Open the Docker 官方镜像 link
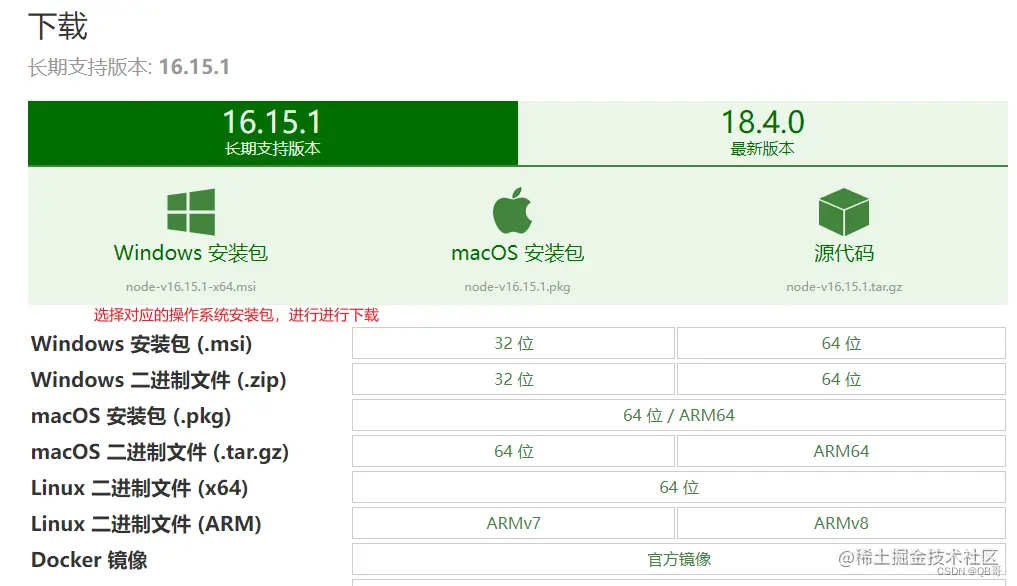The height and width of the screenshot is (586, 1017). pyautogui.click(x=679, y=559)
